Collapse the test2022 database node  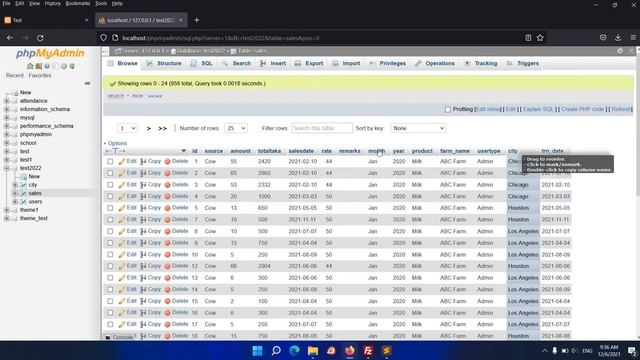pyautogui.click(x=7, y=168)
